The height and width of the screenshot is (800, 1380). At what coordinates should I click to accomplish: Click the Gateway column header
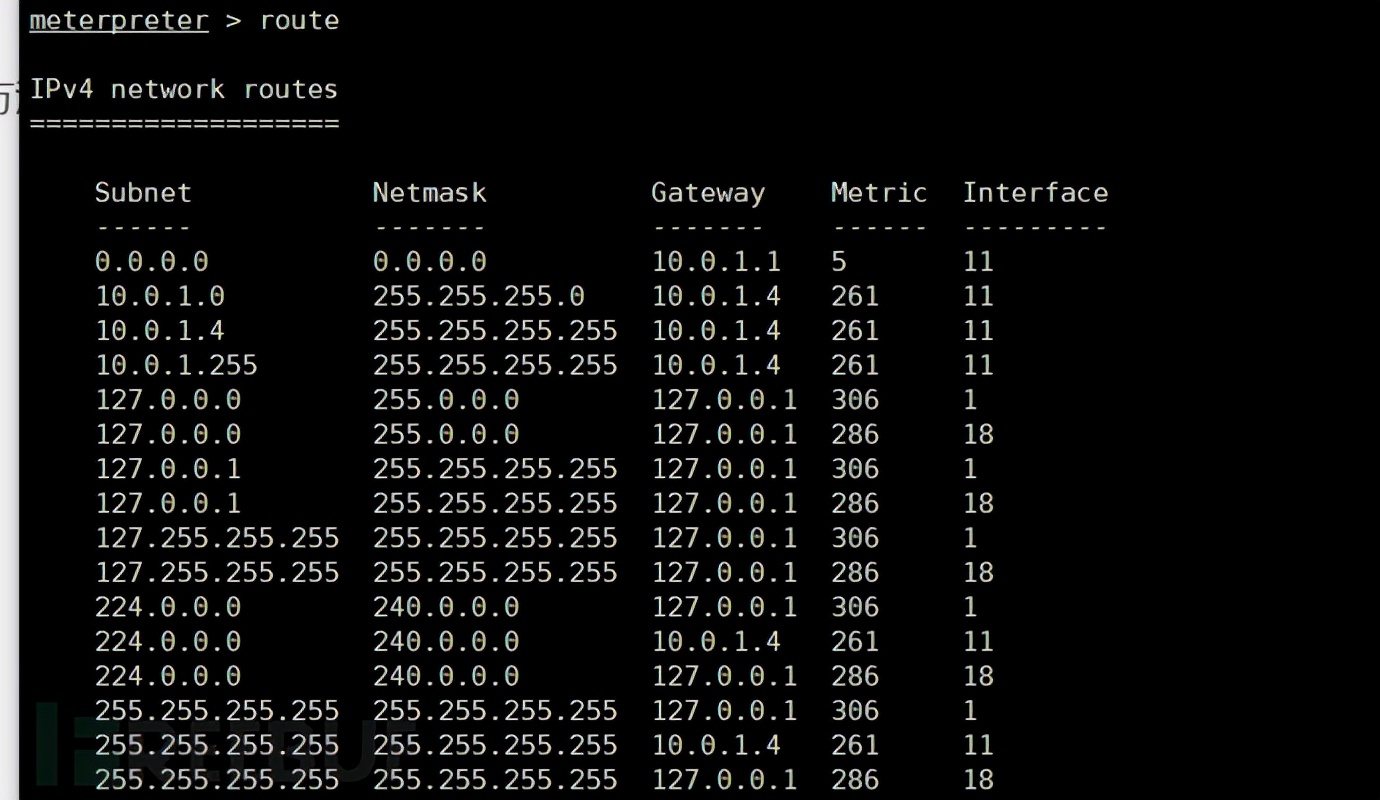tap(708, 193)
